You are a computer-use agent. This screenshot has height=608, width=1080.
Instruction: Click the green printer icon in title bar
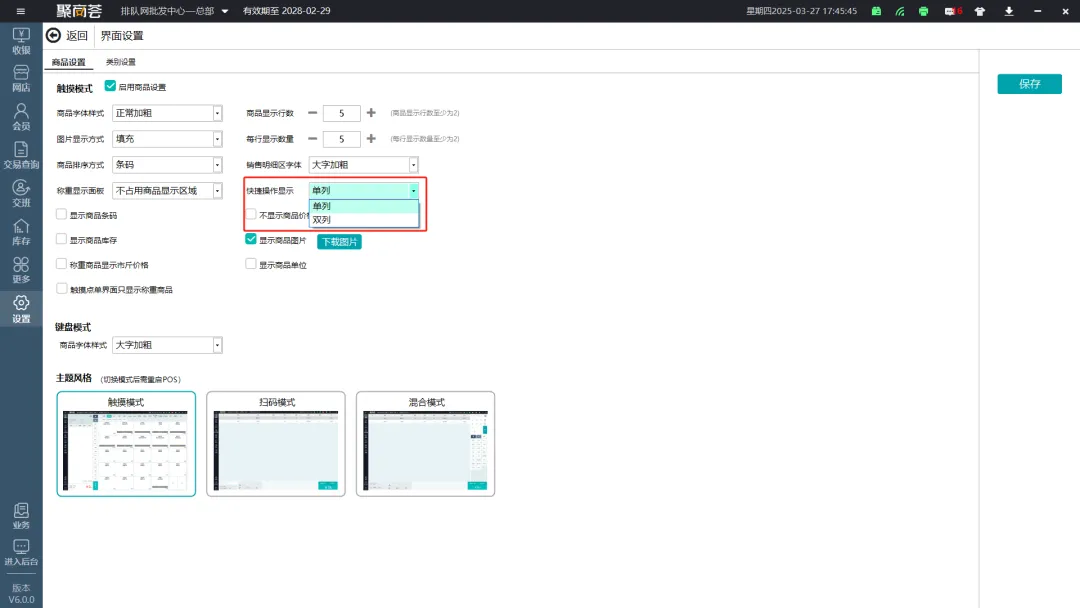click(x=923, y=11)
